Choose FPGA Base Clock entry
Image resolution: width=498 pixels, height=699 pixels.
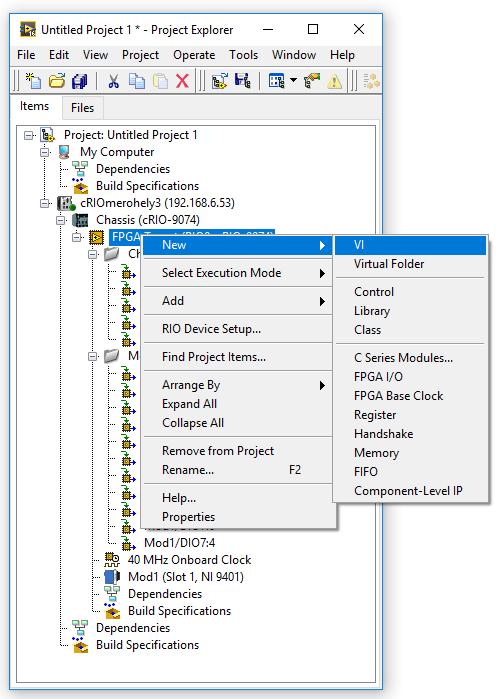coord(410,396)
